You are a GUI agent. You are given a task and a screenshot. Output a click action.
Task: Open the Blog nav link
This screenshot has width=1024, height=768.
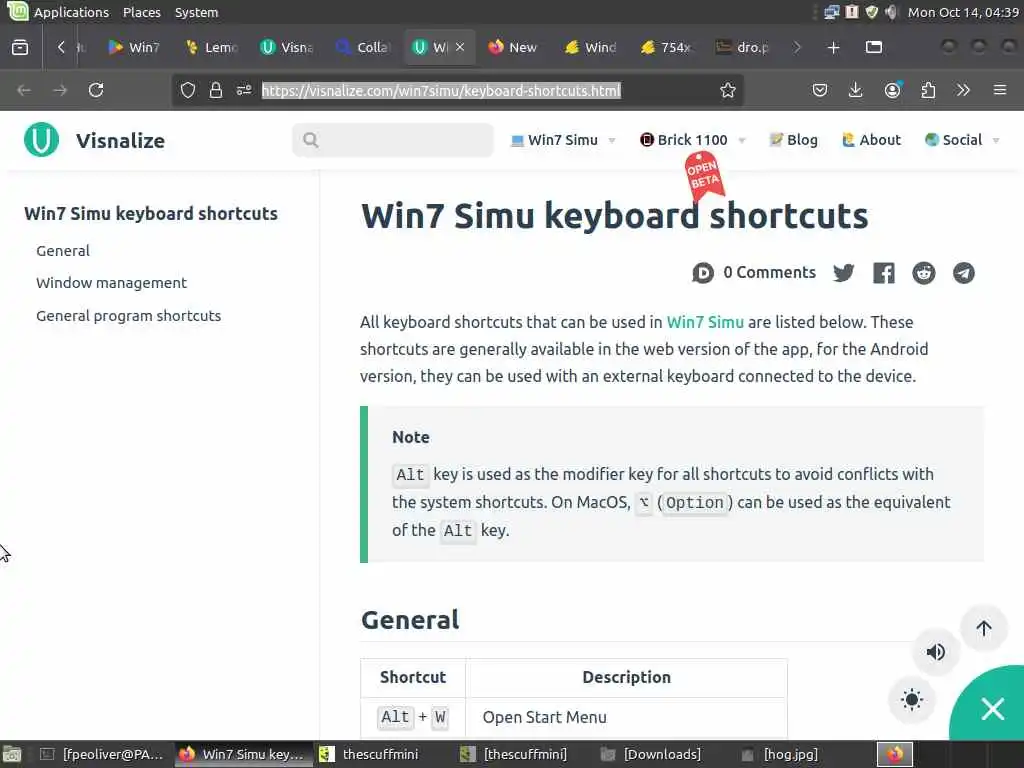point(793,140)
